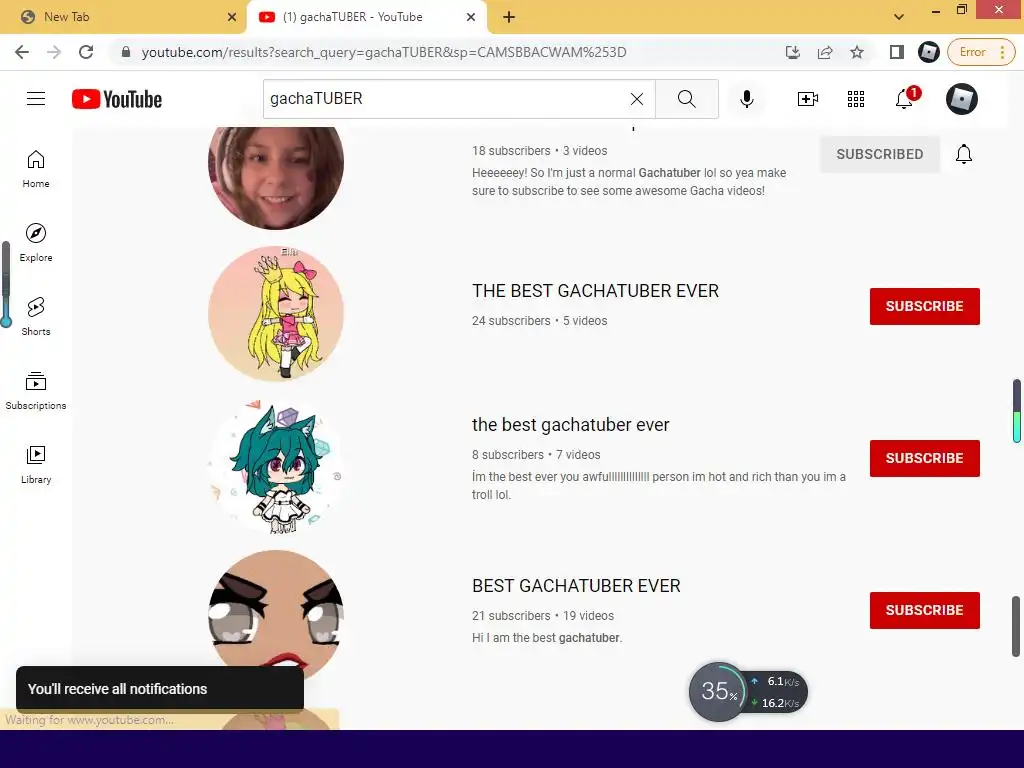
Task: Go to Home in the sidebar
Action: click(36, 169)
